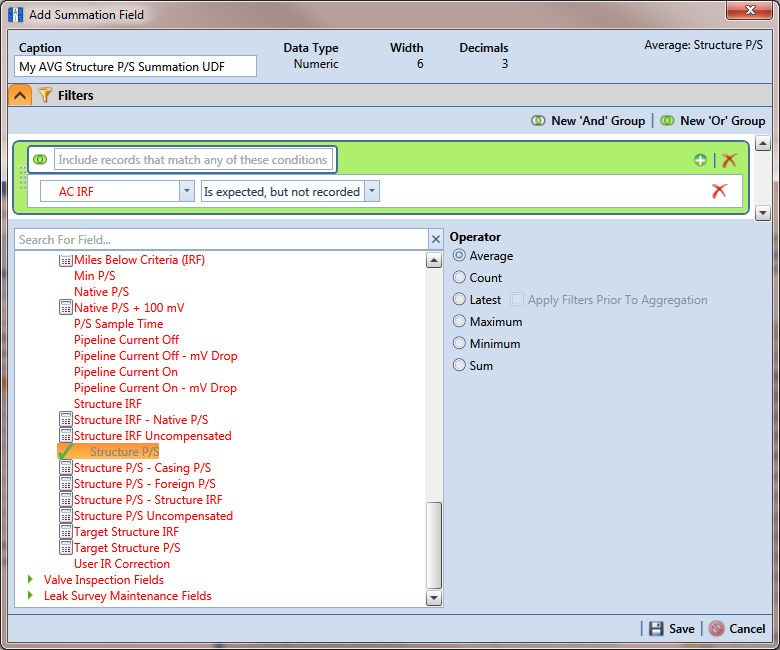780x650 pixels.
Task: Click the Save button label
Action: pos(682,629)
